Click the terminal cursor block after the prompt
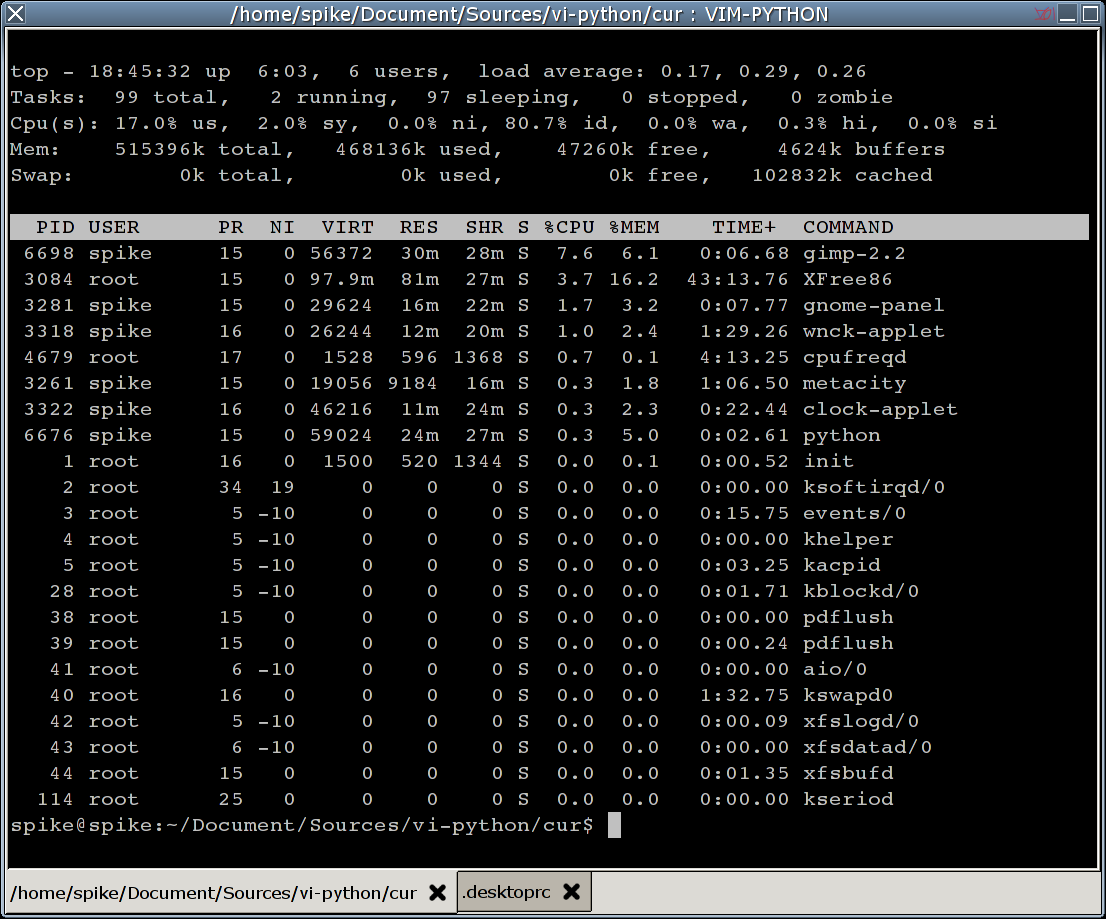The image size is (1106, 919). coord(614,825)
